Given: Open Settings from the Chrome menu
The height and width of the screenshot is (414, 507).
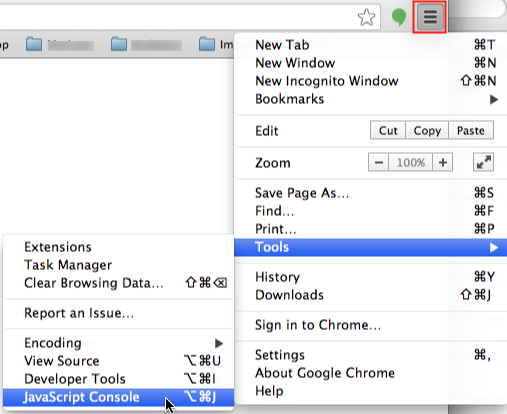Looking at the screenshot, I should pyautogui.click(x=371, y=355).
